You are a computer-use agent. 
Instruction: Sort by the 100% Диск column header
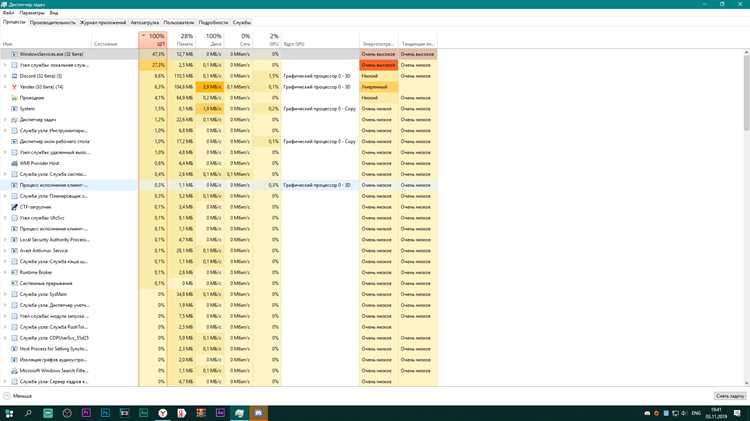[x=210, y=40]
